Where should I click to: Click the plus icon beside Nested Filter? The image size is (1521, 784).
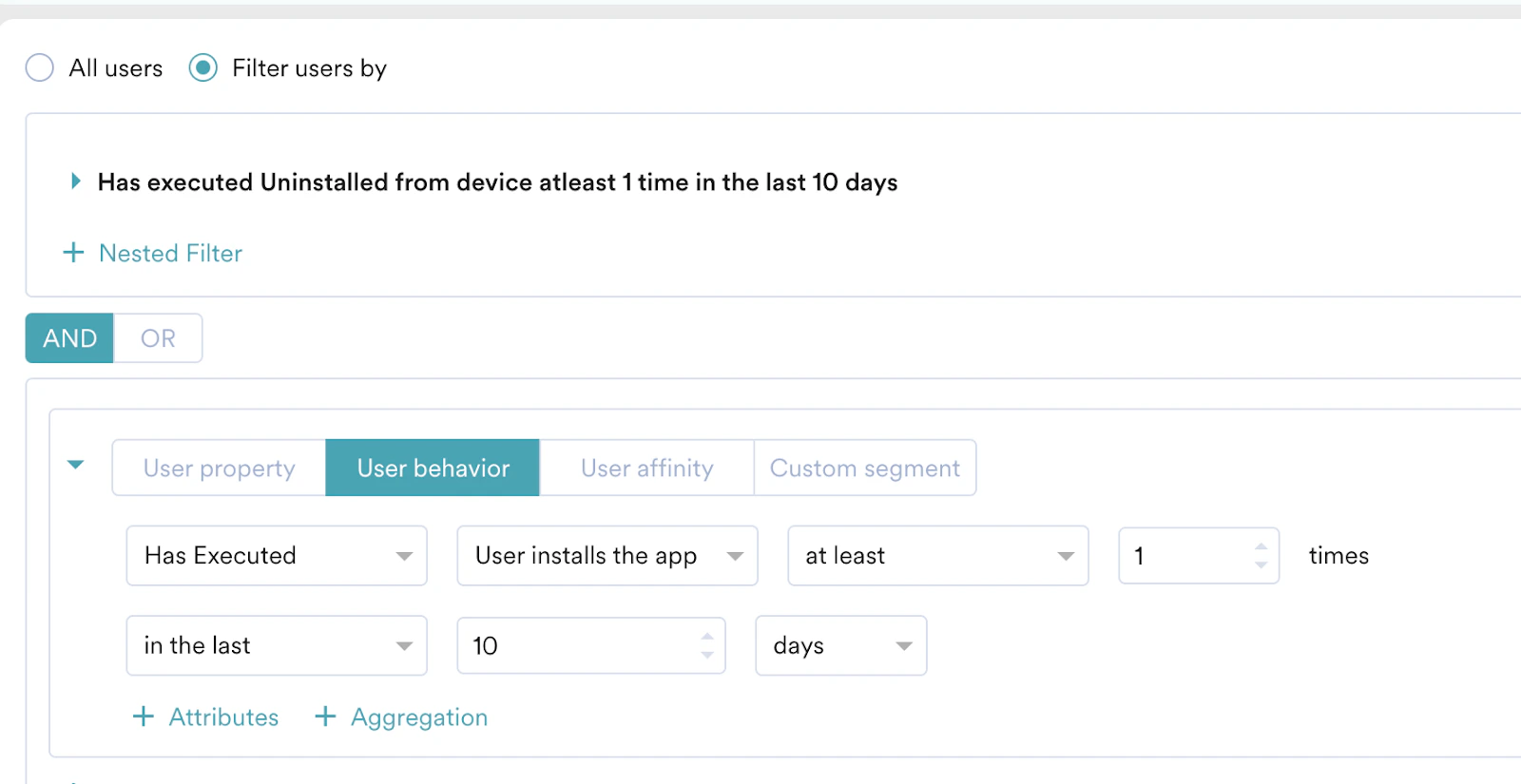(73, 253)
